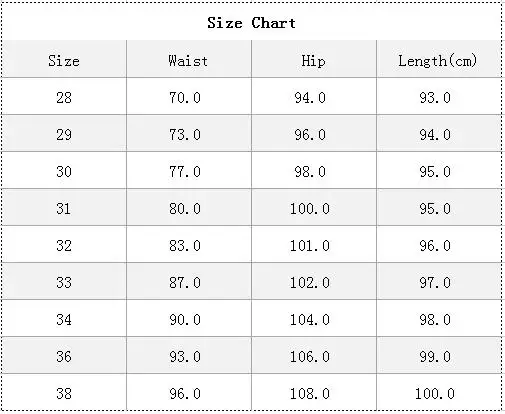Image resolution: width=505 pixels, height=414 pixels.
Task: Click waist value 73.0
Action: click(185, 135)
